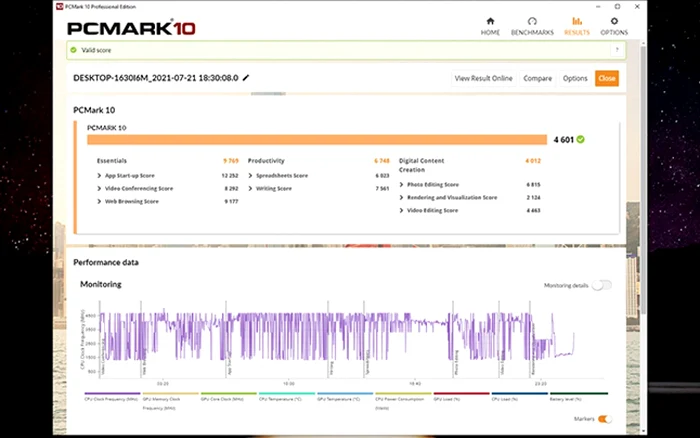Click View Result Online button

coord(483,78)
